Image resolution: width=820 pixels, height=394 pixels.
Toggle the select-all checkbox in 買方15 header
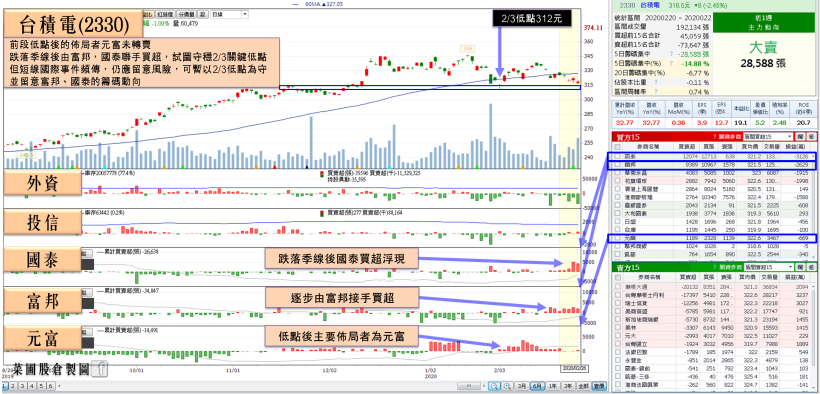pos(618,147)
